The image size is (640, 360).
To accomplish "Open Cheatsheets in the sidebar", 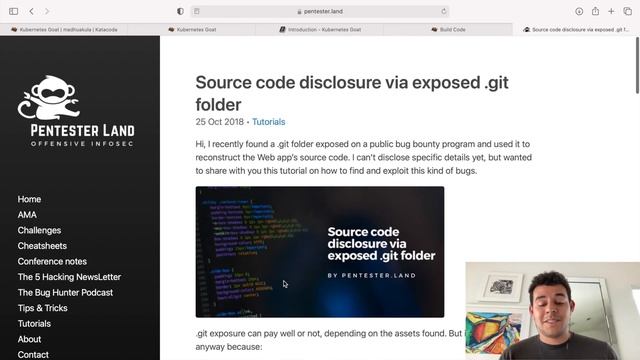I will click(42, 246).
